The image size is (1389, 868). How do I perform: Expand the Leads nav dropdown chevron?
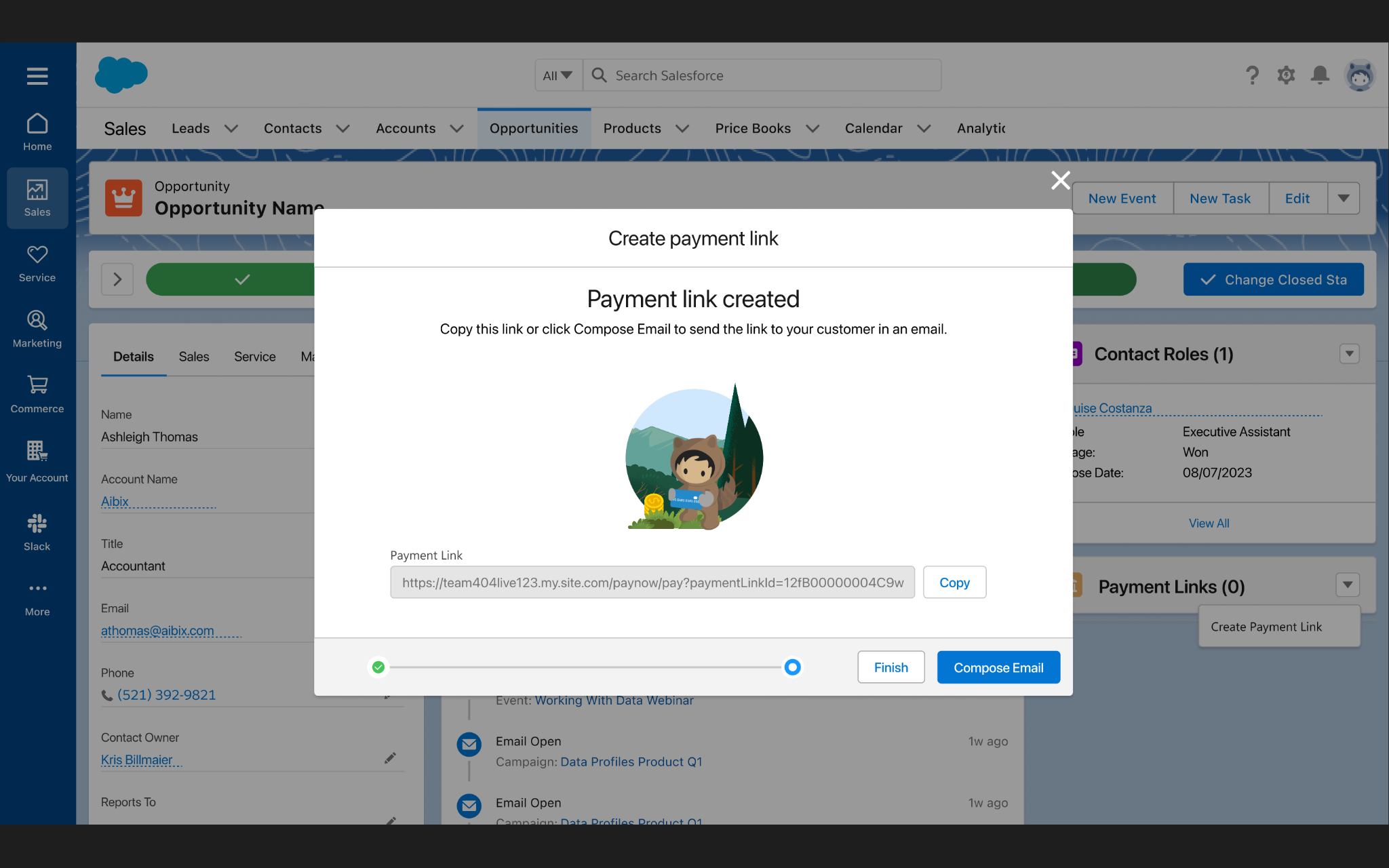click(231, 129)
